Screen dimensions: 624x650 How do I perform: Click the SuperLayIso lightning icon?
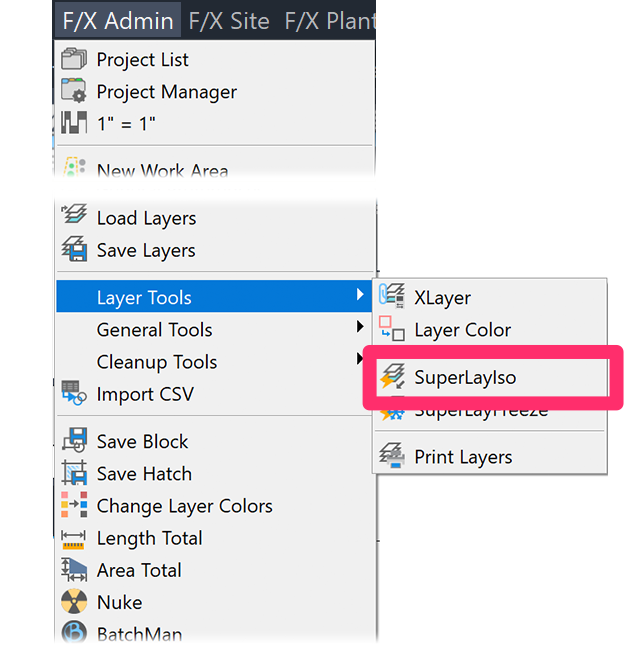391,377
